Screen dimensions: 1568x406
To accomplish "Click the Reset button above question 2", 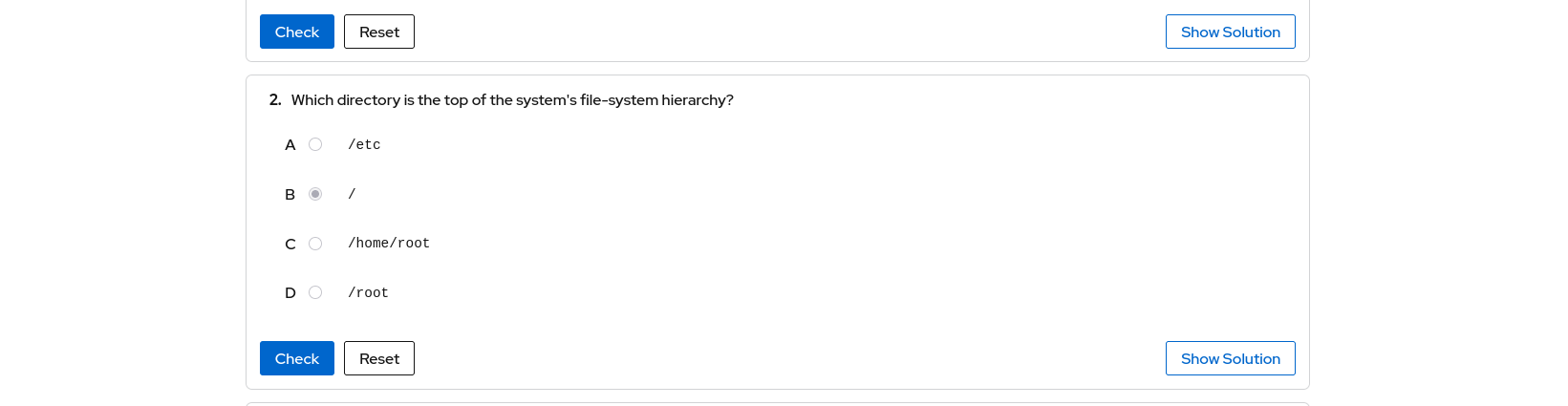I will tap(379, 32).
